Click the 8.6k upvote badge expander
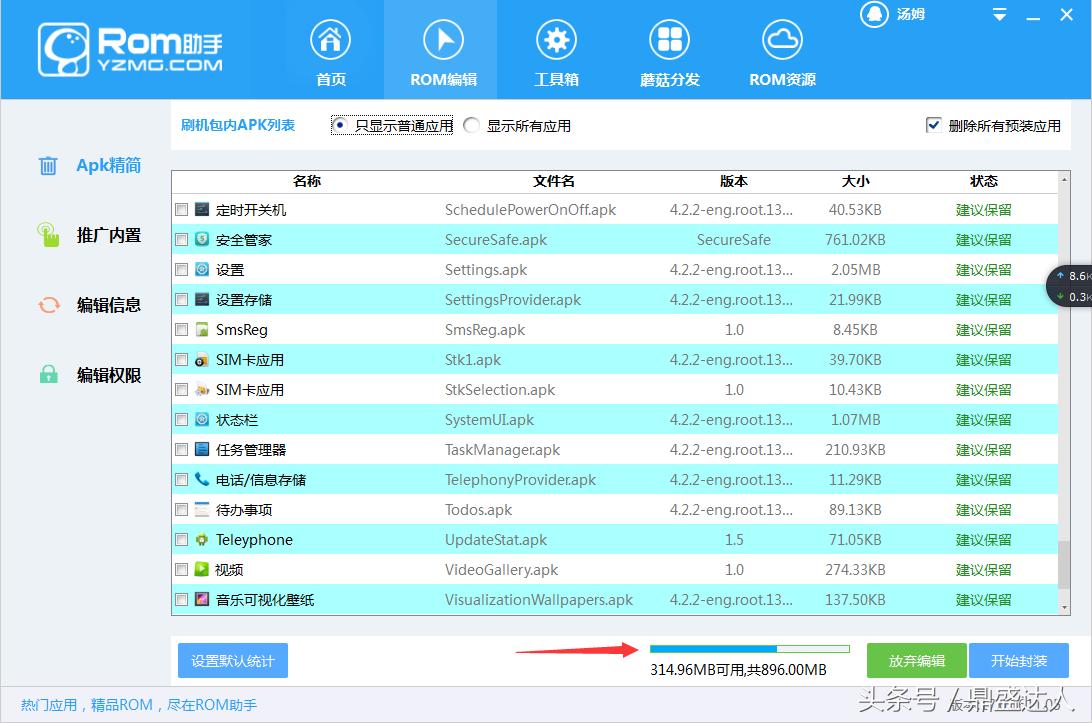The image size is (1092, 723). [x=1078, y=276]
